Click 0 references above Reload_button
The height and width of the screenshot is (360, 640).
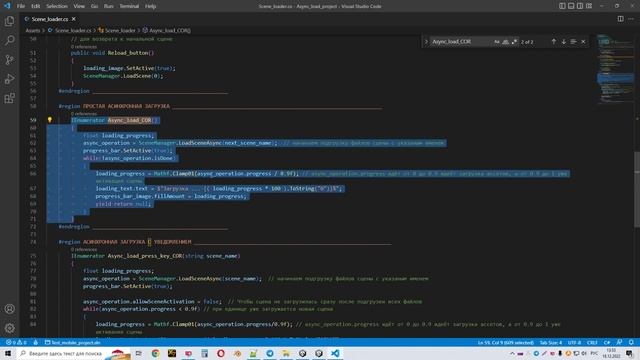[x=84, y=47]
